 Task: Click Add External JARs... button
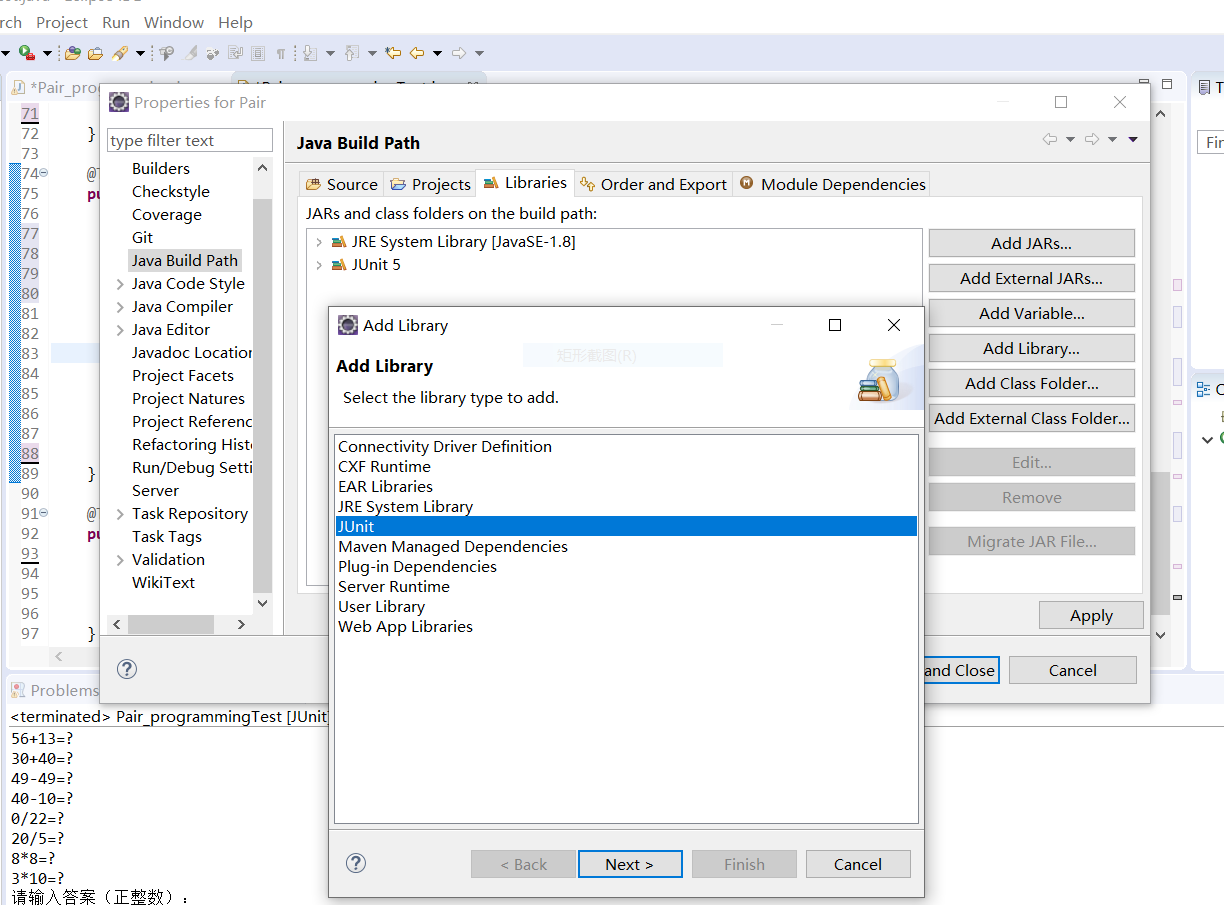(x=1031, y=278)
